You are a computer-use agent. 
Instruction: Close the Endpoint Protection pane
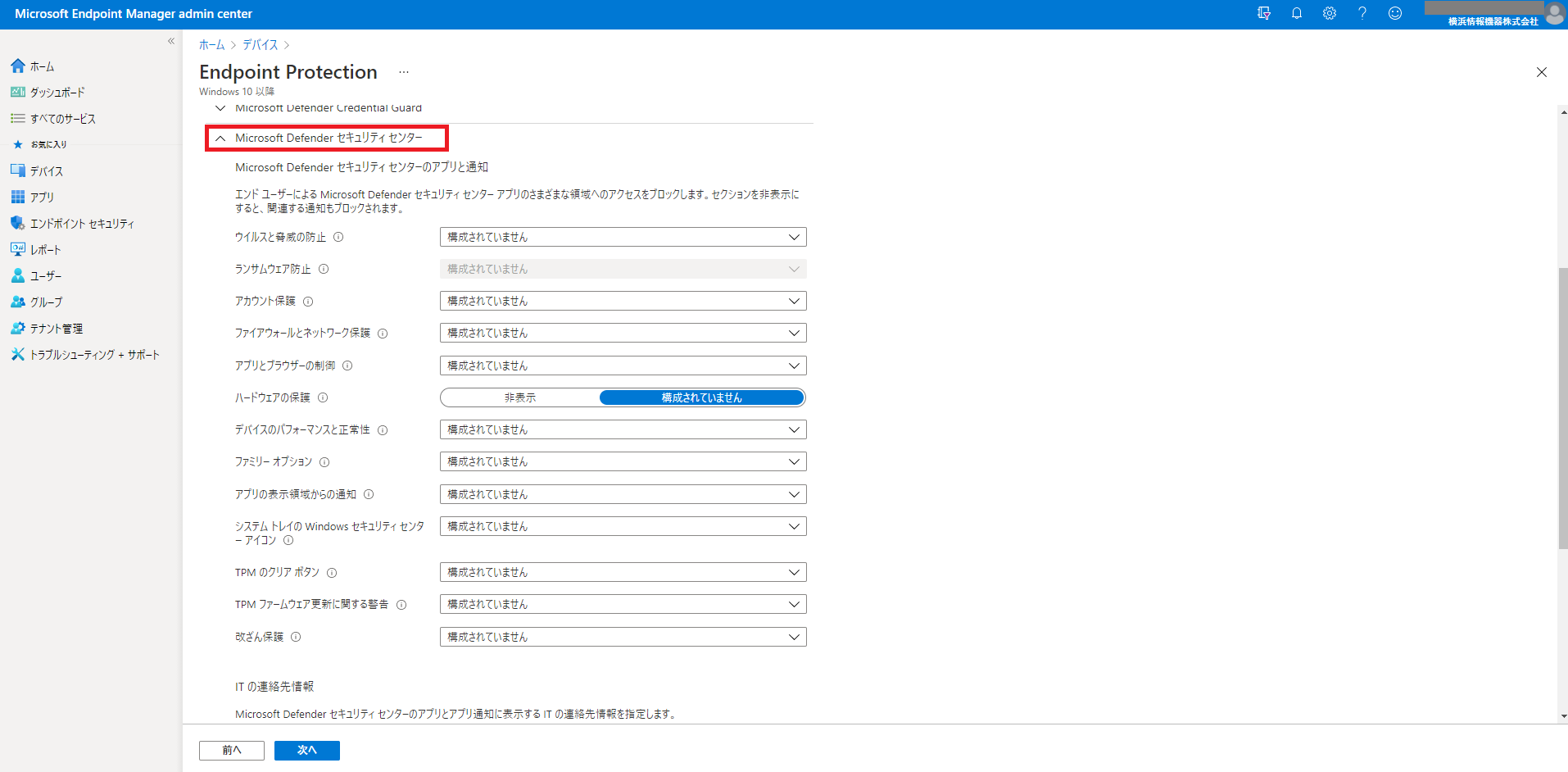point(1542,72)
